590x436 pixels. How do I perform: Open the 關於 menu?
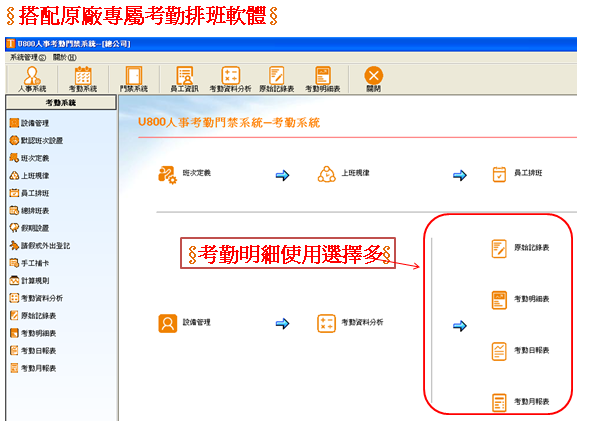64,58
